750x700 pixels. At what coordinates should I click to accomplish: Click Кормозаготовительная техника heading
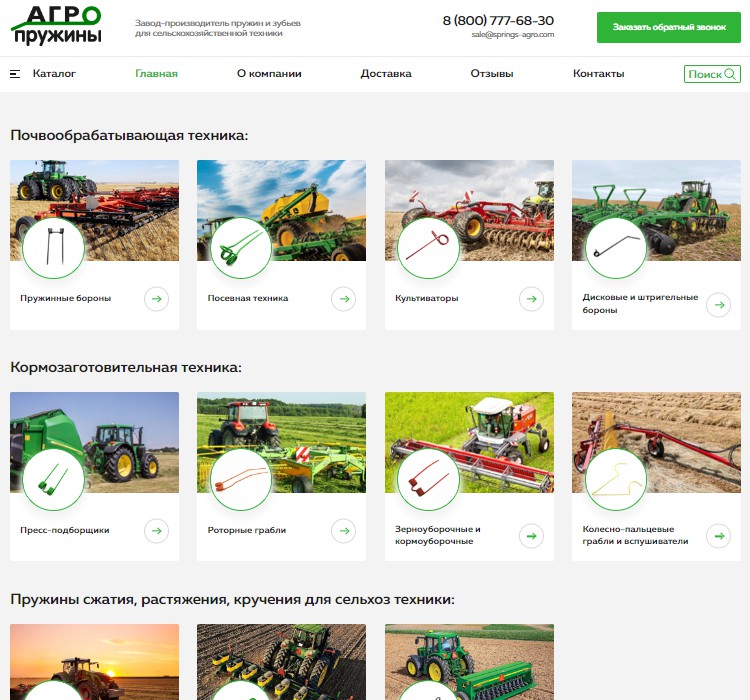[x=126, y=367]
